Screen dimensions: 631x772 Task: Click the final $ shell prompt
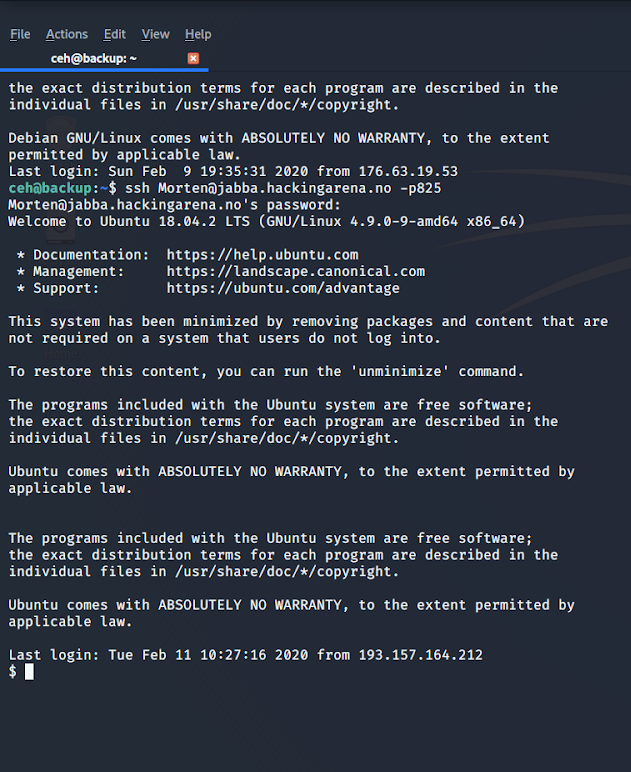pos(12,672)
